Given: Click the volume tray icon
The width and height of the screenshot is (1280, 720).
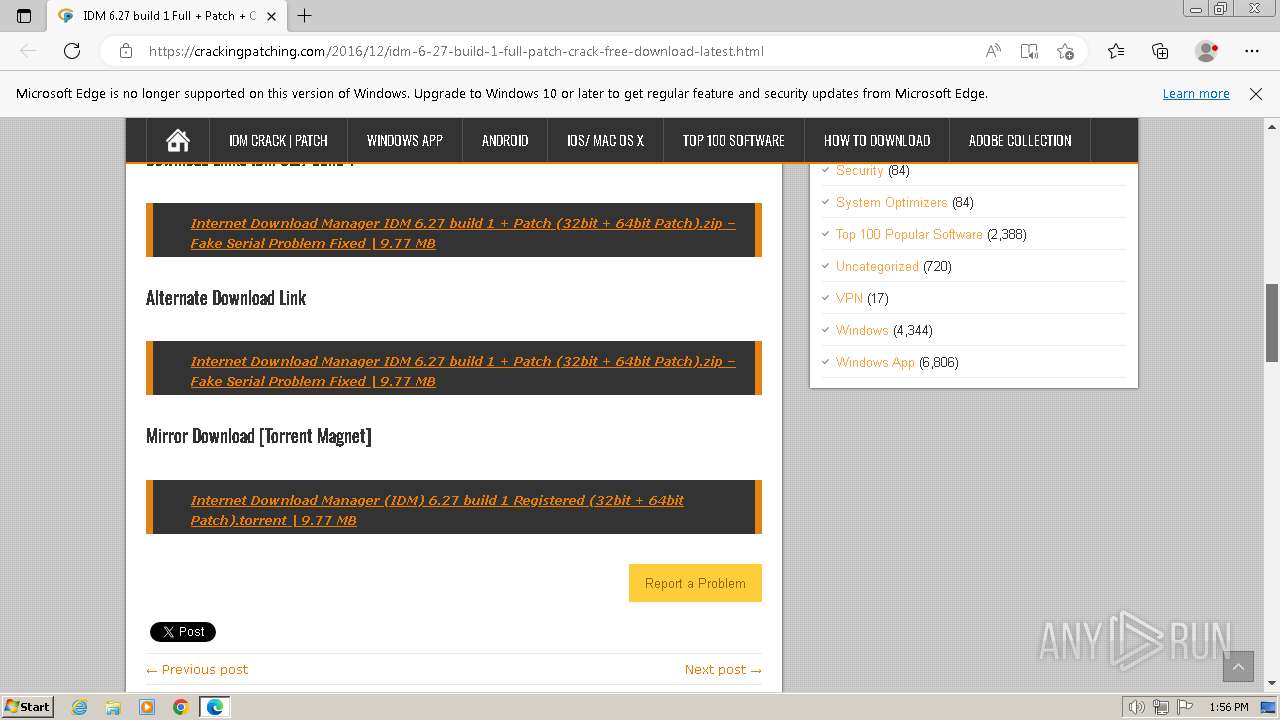Looking at the screenshot, I should [x=1136, y=707].
